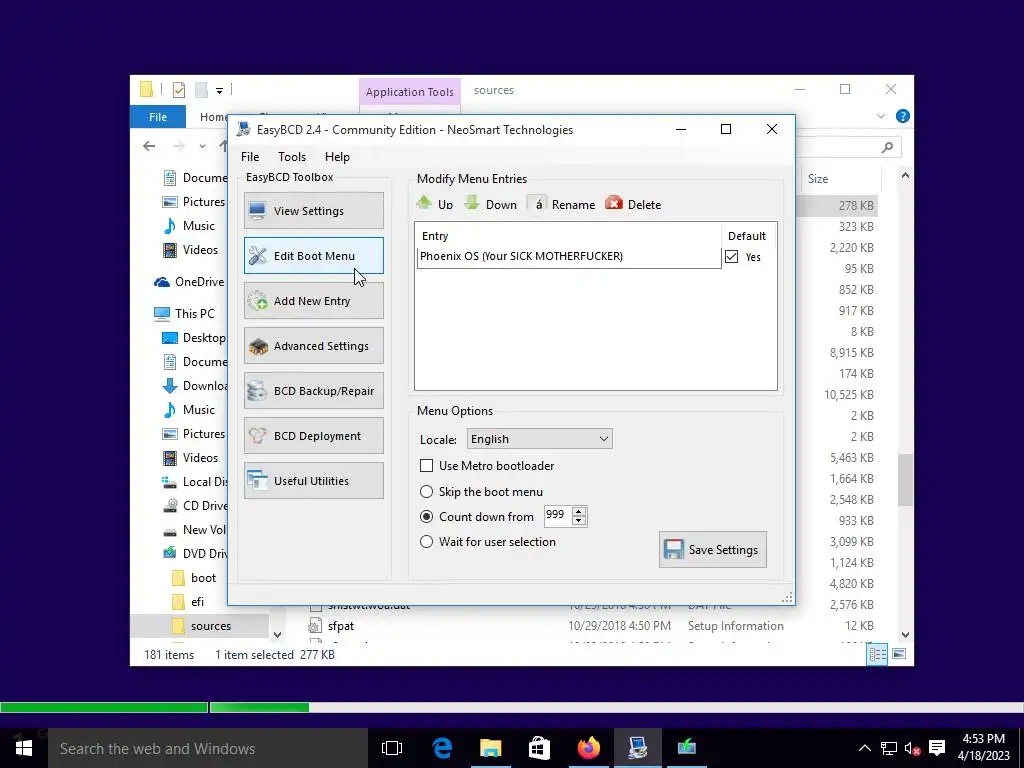Image resolution: width=1024 pixels, height=768 pixels.
Task: Show hidden system tray icons
Action: (x=864, y=748)
